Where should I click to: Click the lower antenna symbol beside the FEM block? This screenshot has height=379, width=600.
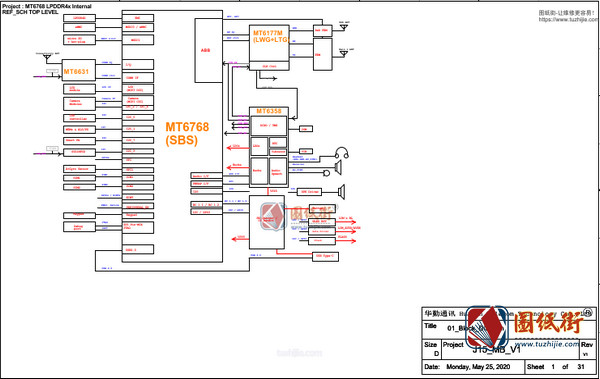click(344, 54)
